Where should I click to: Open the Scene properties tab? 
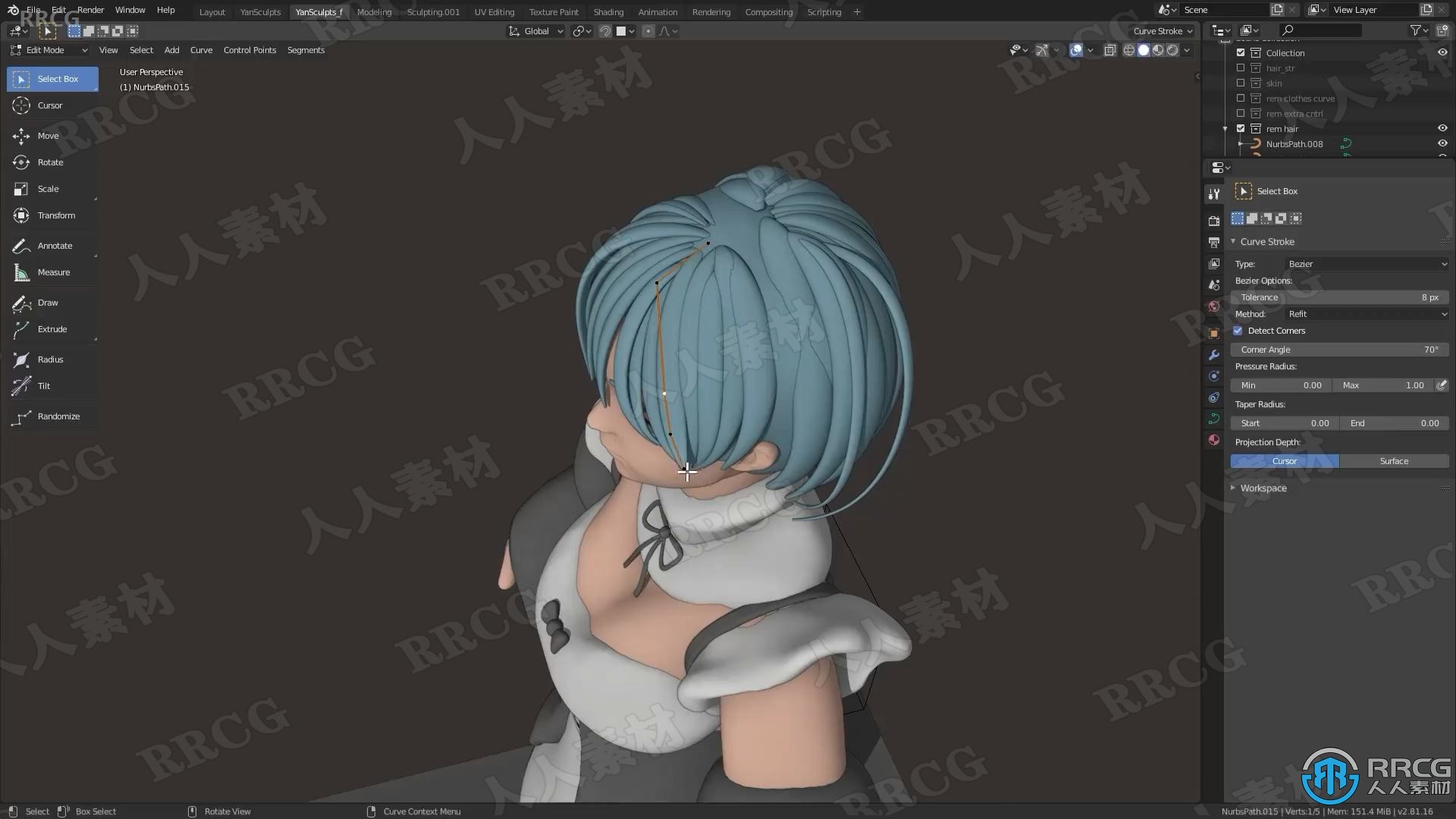tap(1214, 284)
